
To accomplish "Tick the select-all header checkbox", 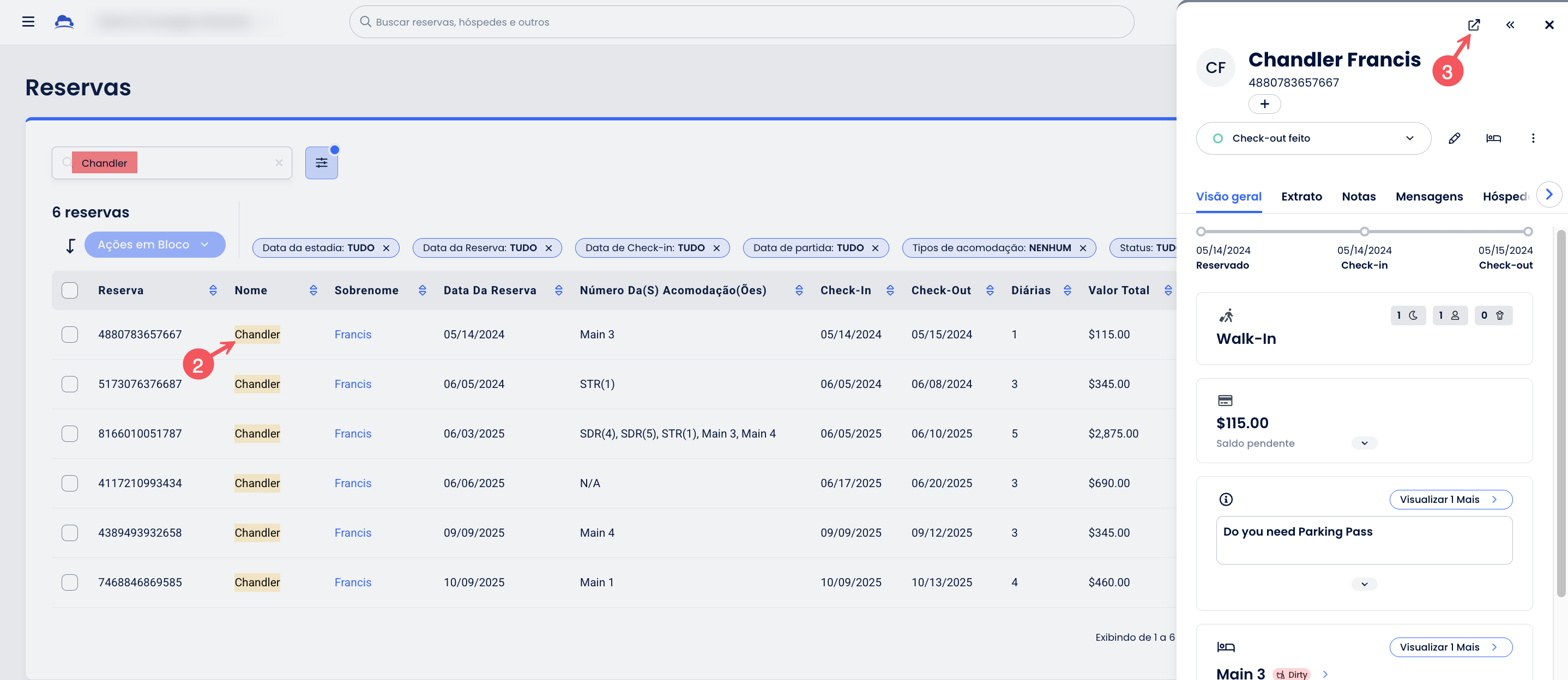I will coord(70,291).
